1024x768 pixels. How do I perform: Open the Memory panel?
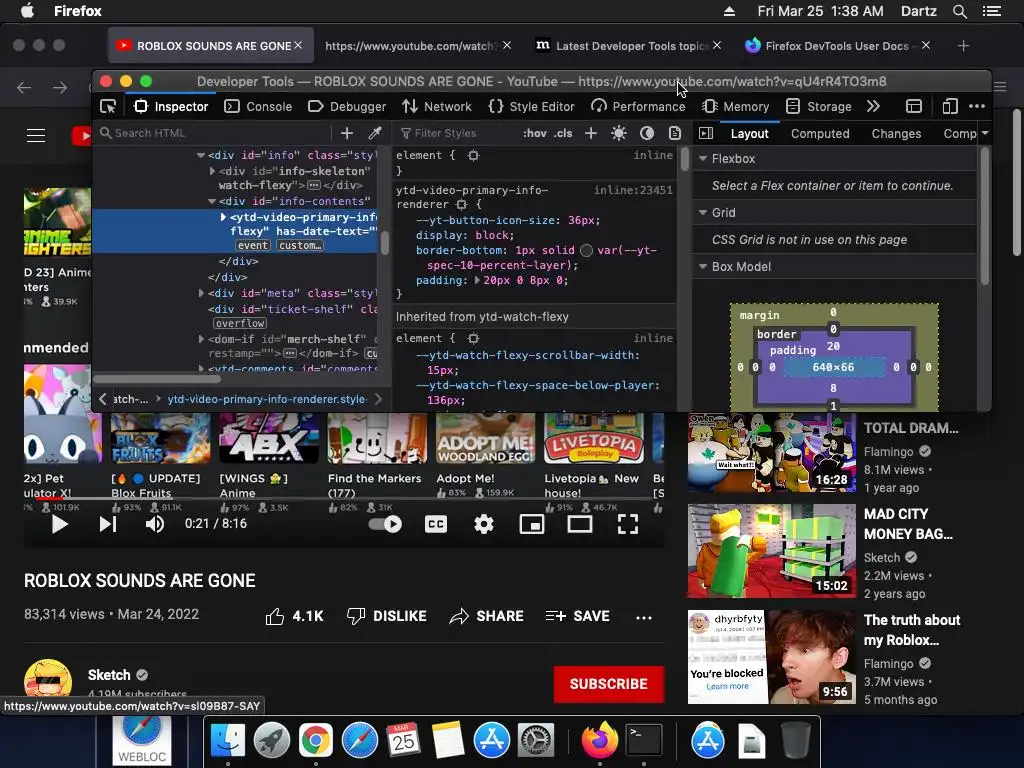click(x=735, y=106)
